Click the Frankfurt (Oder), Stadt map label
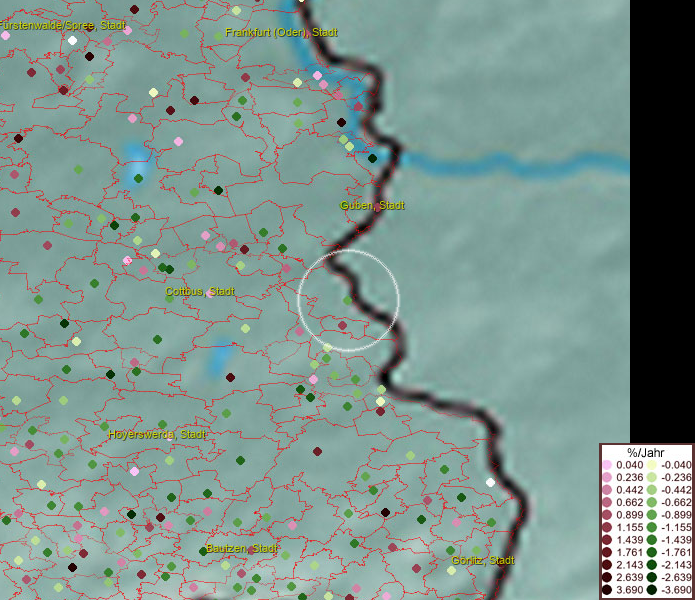 tap(281, 32)
